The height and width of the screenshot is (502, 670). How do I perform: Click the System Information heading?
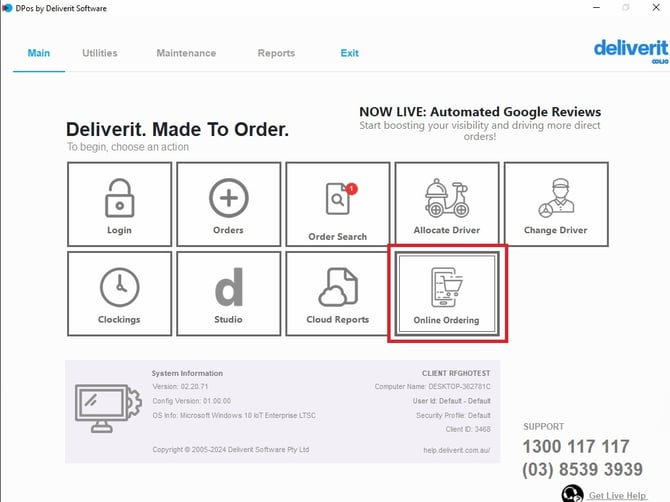click(x=187, y=373)
